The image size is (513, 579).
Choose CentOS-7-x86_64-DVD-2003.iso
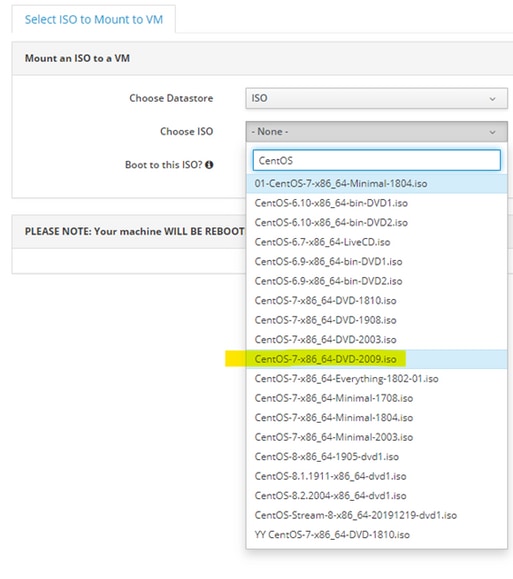(x=376, y=340)
